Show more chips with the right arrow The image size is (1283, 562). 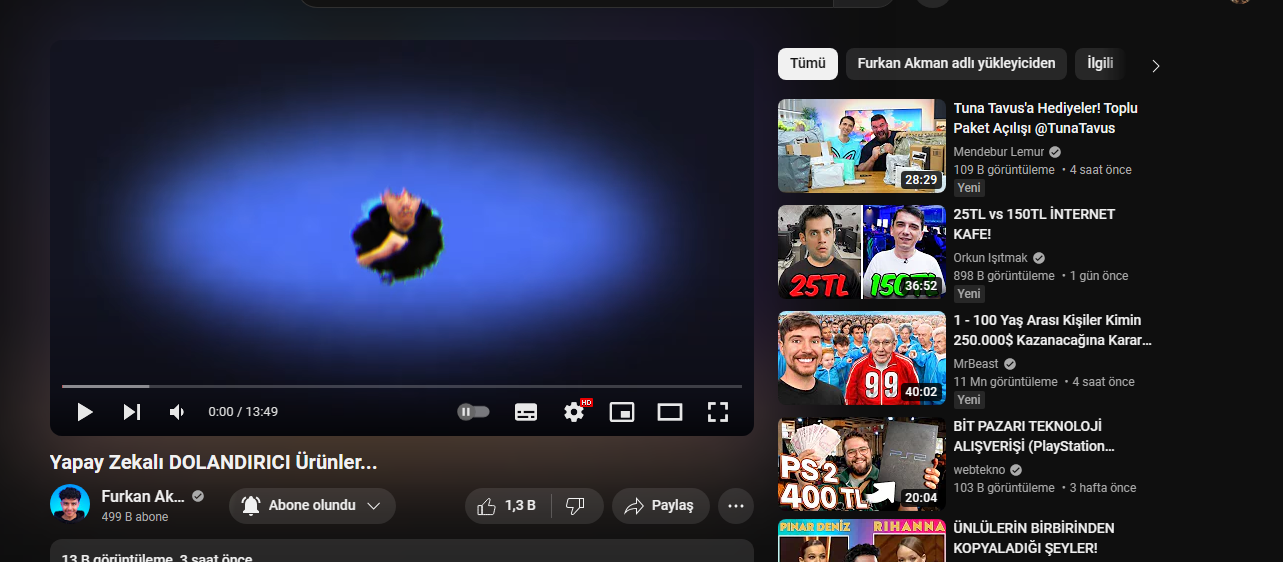click(x=1156, y=66)
